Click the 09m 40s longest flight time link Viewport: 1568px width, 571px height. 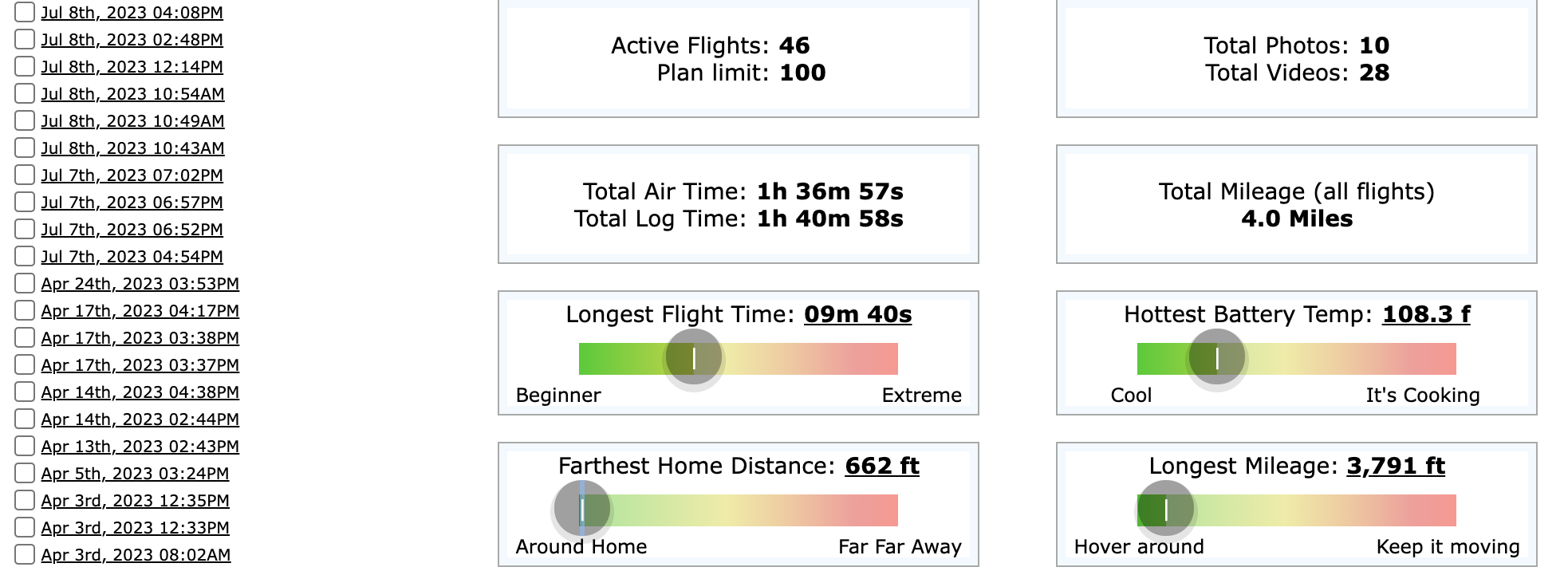857,314
